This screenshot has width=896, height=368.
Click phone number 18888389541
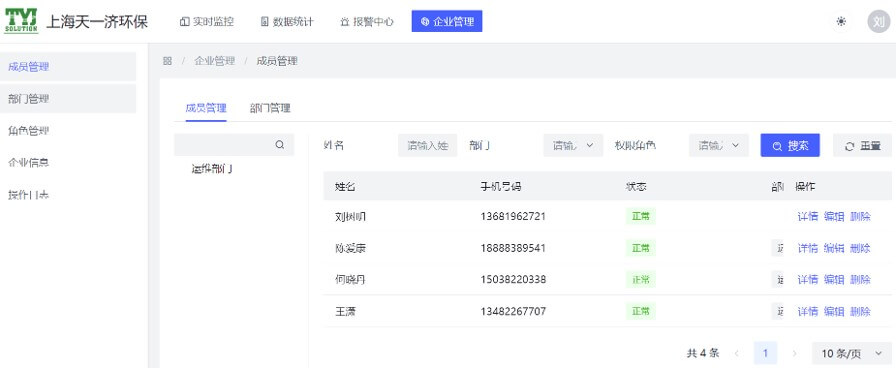pos(513,248)
